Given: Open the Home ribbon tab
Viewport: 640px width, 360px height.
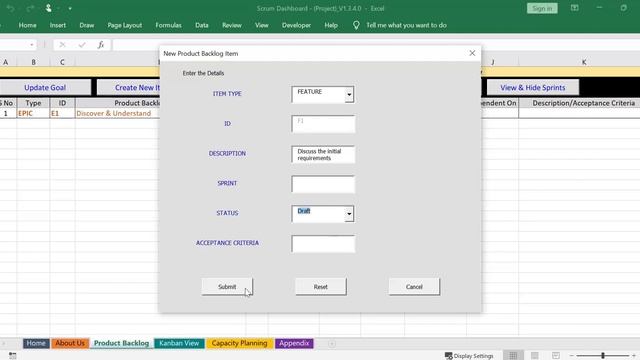Looking at the screenshot, I should [27, 25].
